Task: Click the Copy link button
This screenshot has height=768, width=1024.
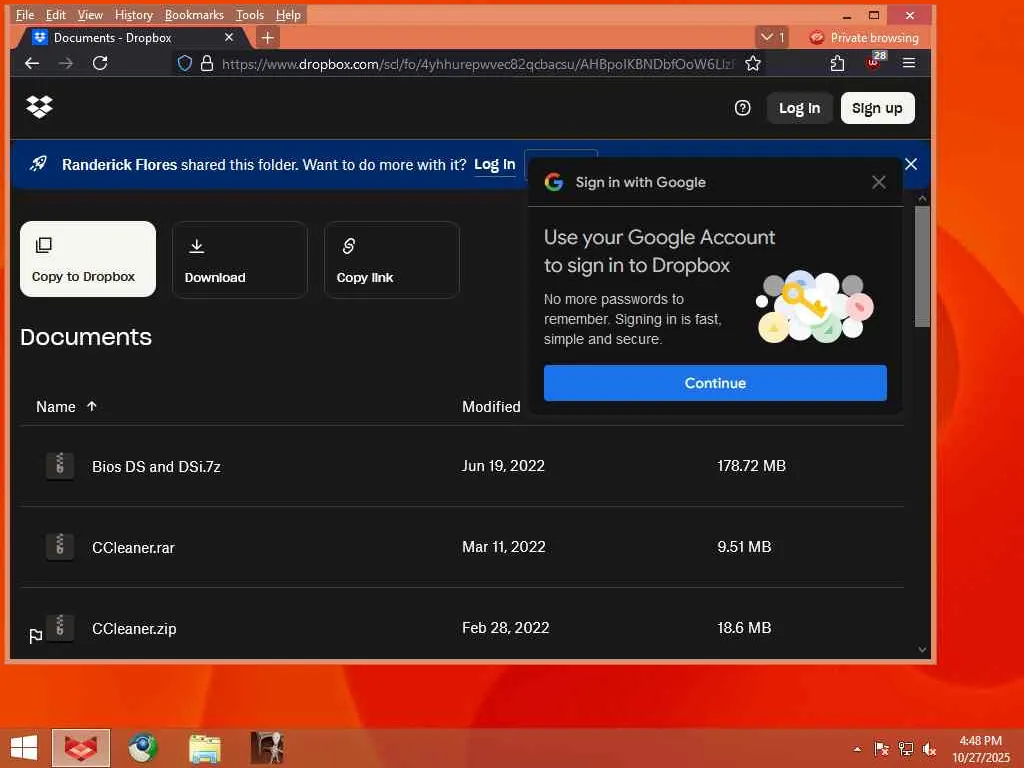Action: (392, 259)
